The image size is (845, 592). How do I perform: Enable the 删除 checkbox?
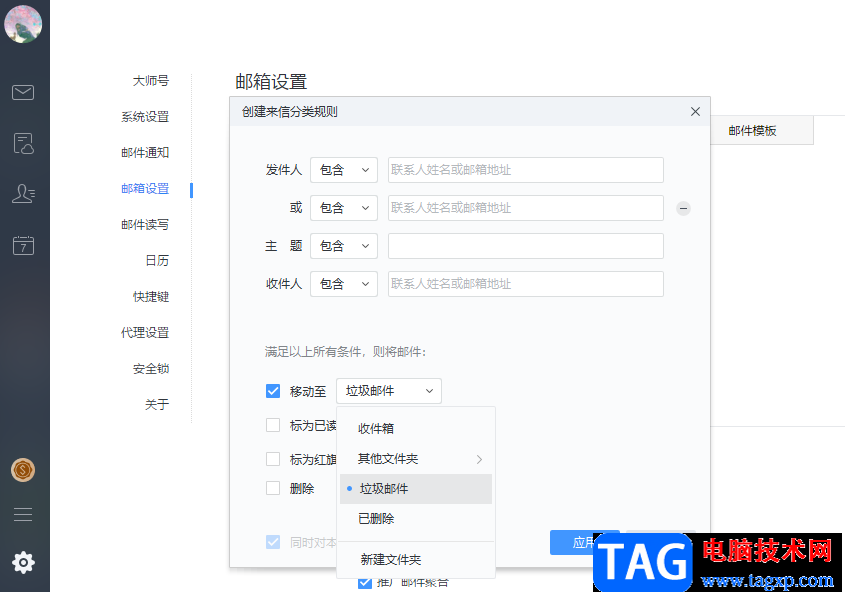pos(273,489)
